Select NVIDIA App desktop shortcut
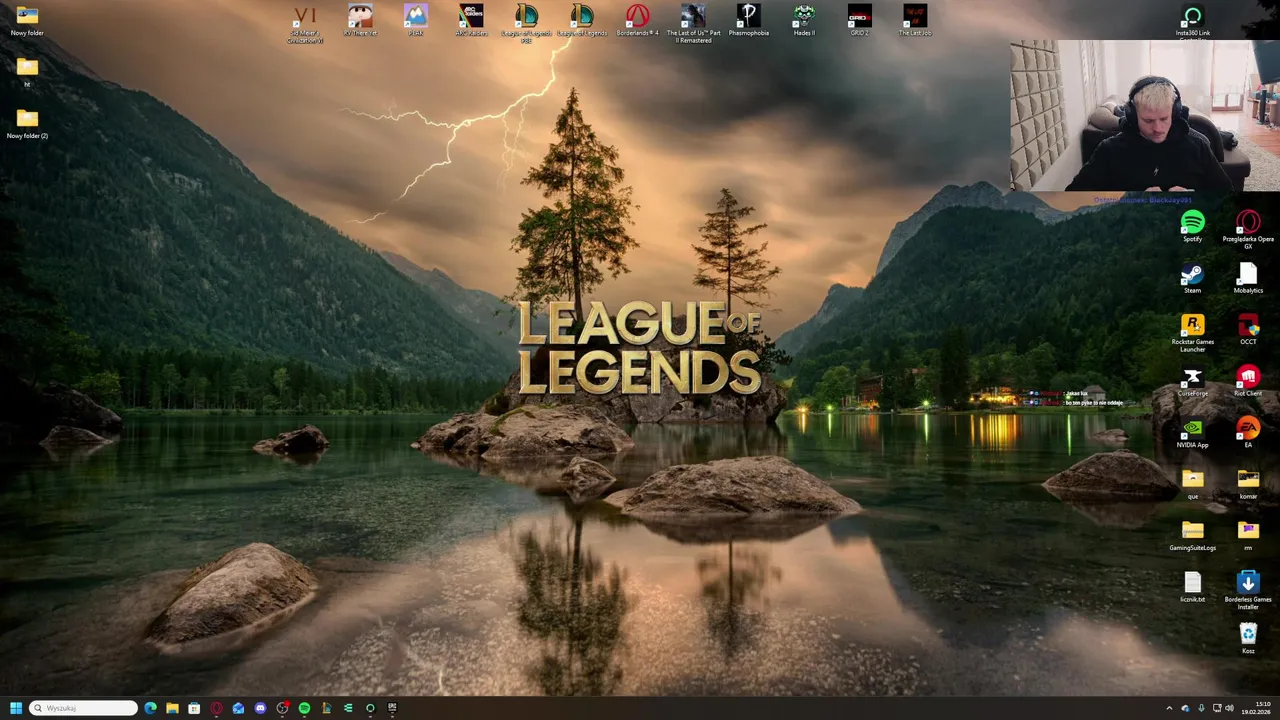The image size is (1280, 720). click(x=1192, y=432)
